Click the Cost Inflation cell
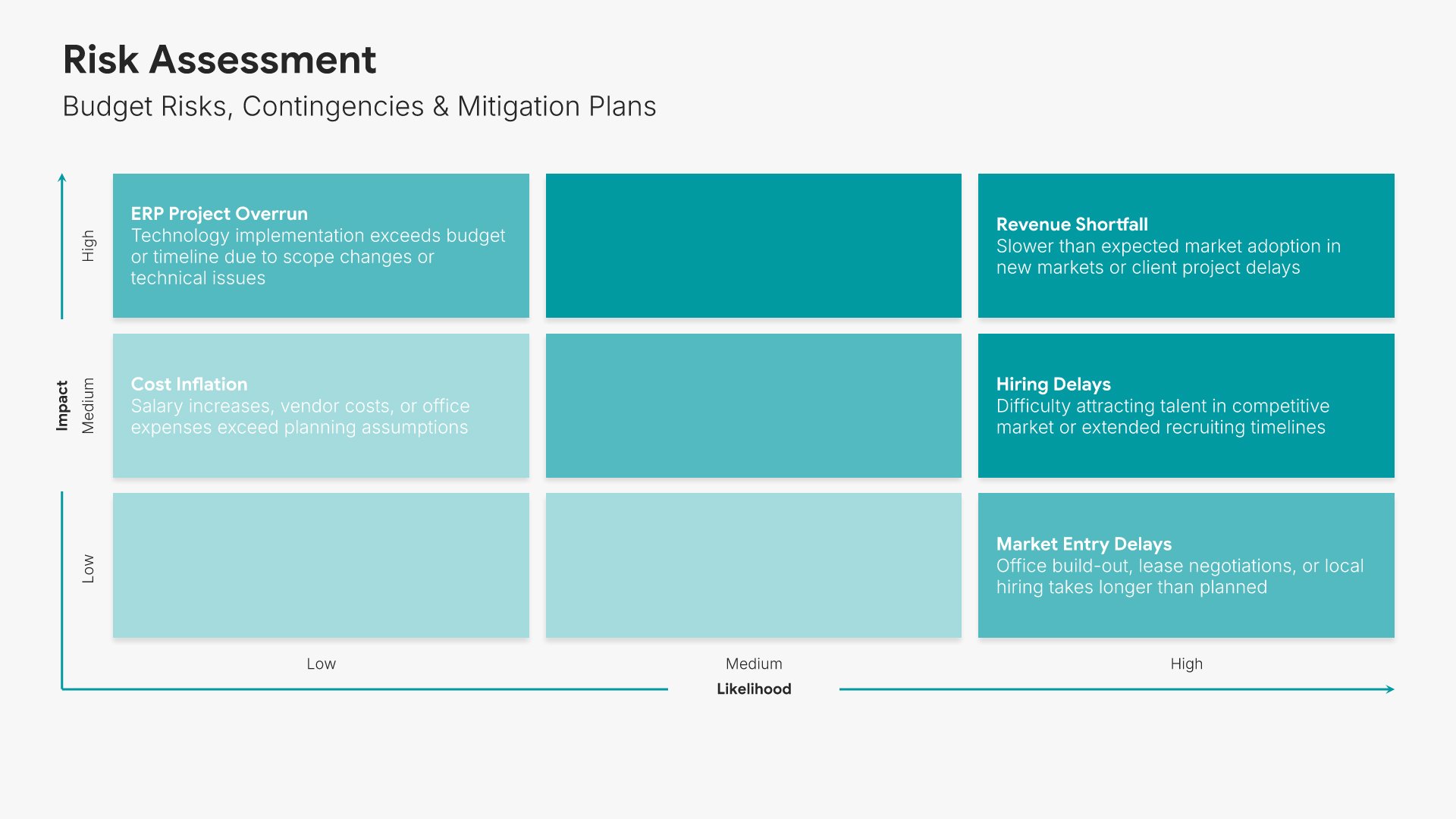1456x819 pixels. (321, 406)
